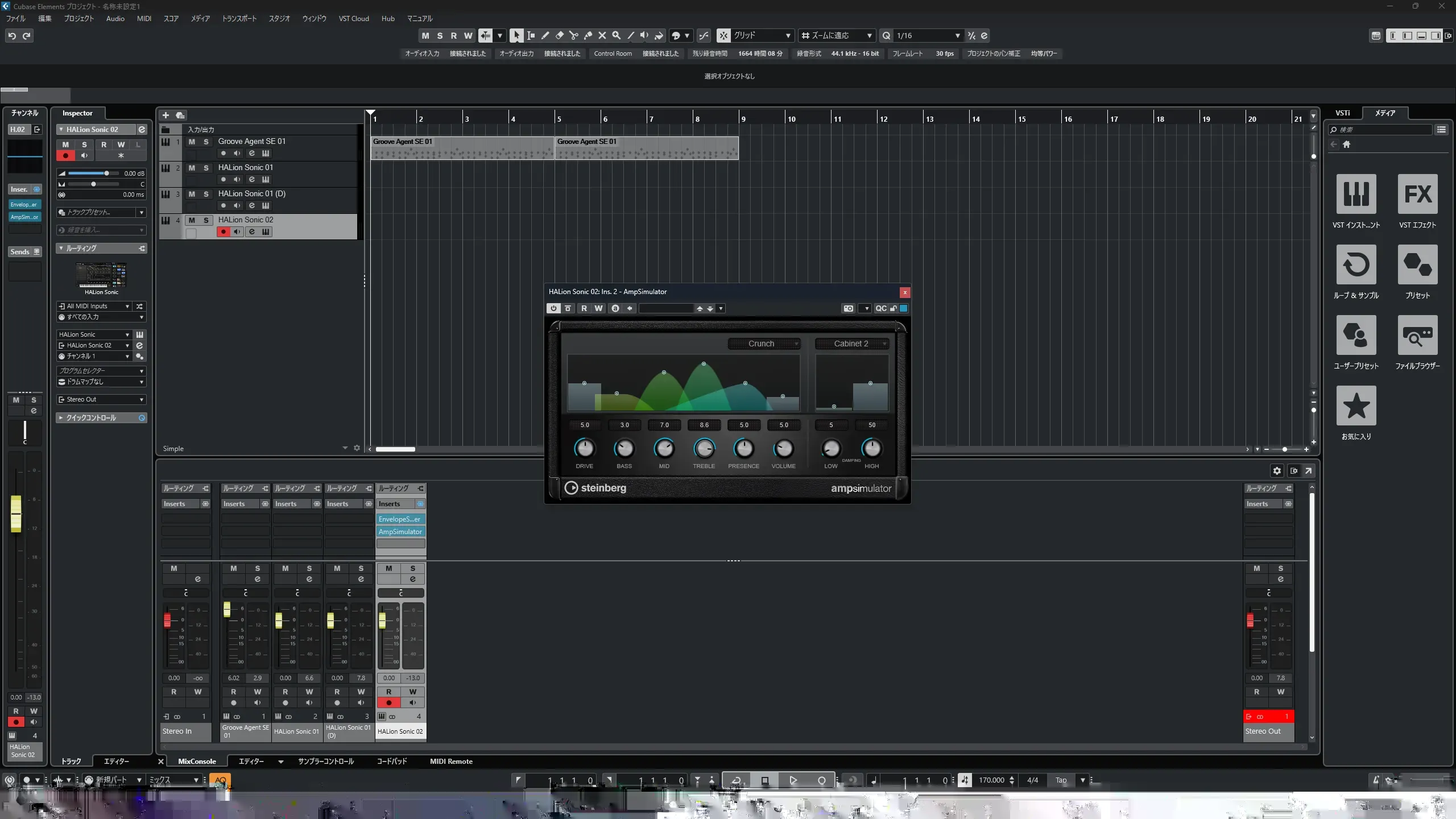The image size is (1456, 819).
Task: Open the Favorites star media tile
Action: [1356, 406]
